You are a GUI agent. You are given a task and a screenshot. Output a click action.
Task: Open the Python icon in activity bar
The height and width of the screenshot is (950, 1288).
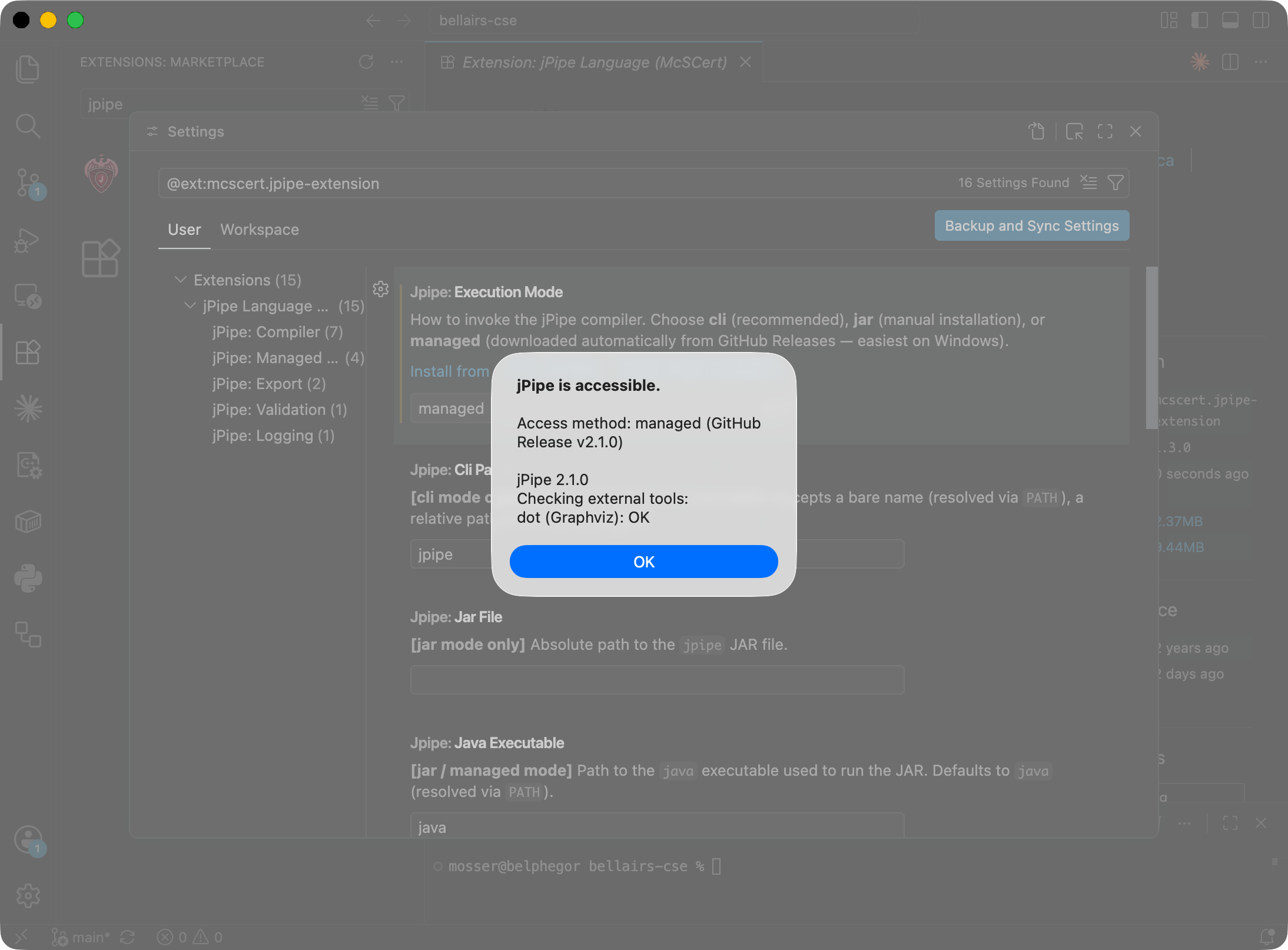28,578
